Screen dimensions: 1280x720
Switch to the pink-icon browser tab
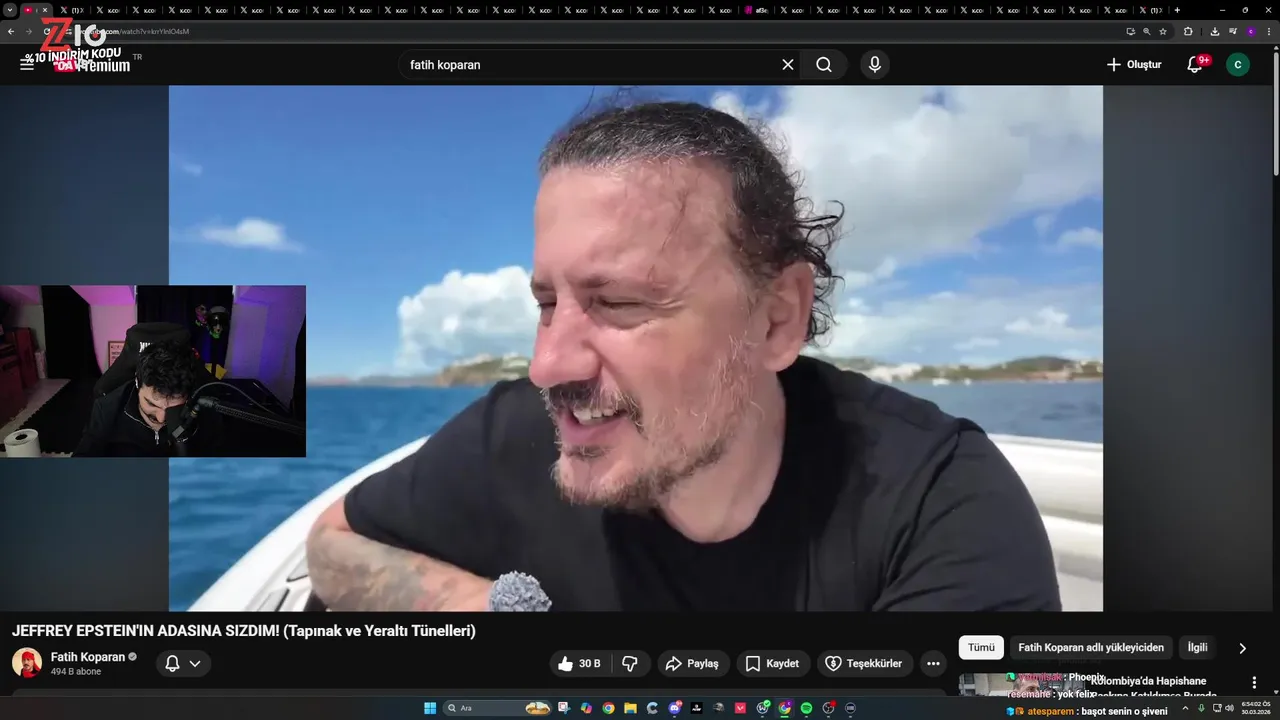point(756,10)
